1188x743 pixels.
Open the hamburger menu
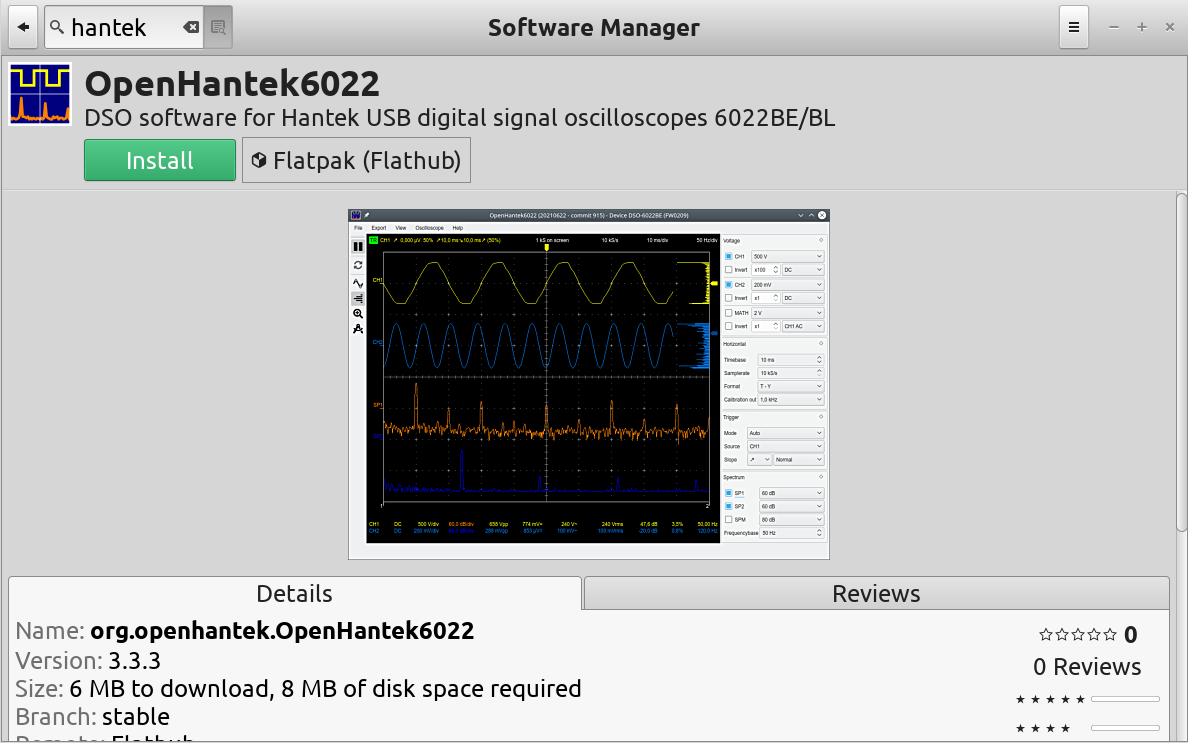tap(1074, 27)
